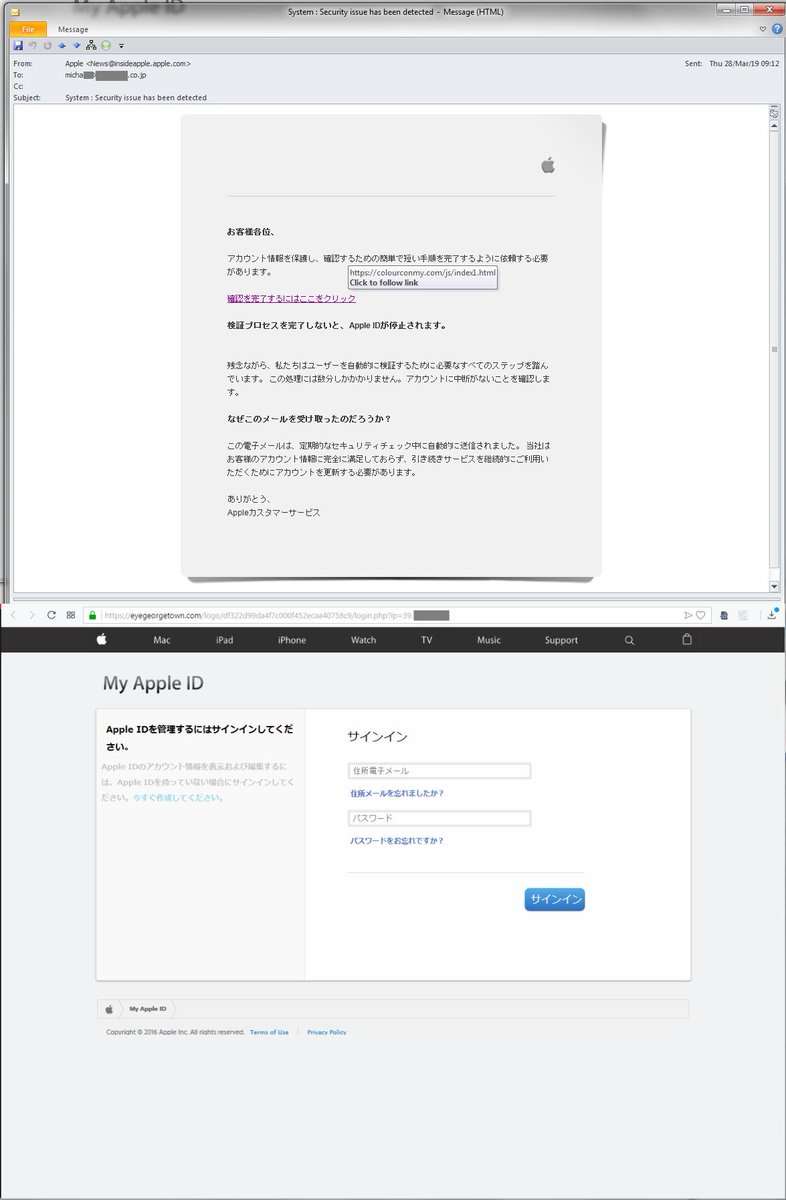Click the sender address News@insideapple.apple.com
Viewport: 786px width, 1200px height.
click(x=128, y=63)
